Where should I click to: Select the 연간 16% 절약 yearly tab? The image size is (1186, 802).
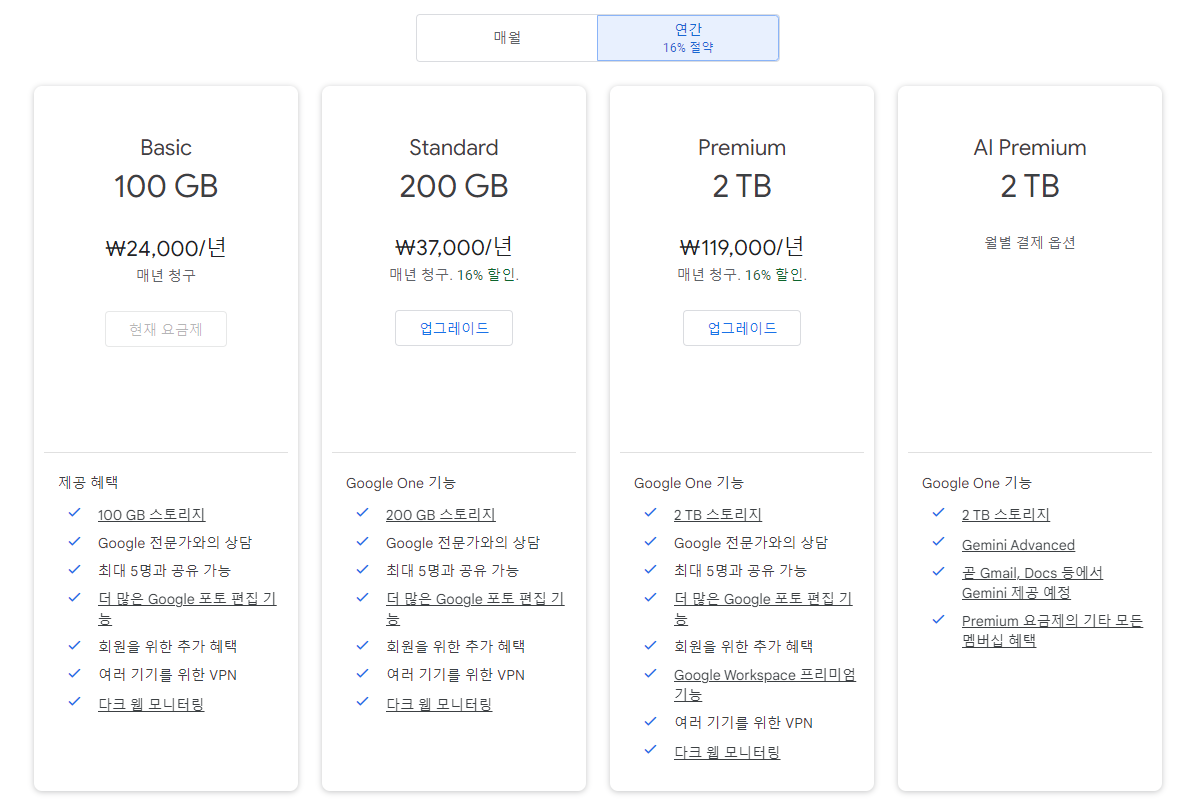coord(688,38)
